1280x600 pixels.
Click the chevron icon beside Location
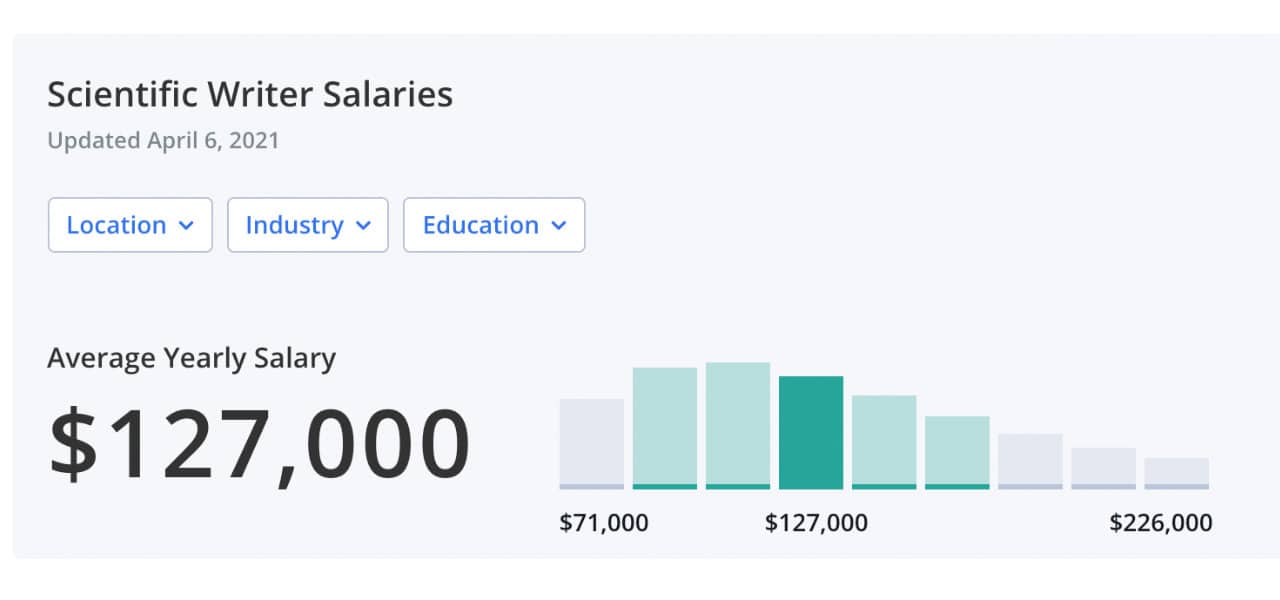coord(186,226)
